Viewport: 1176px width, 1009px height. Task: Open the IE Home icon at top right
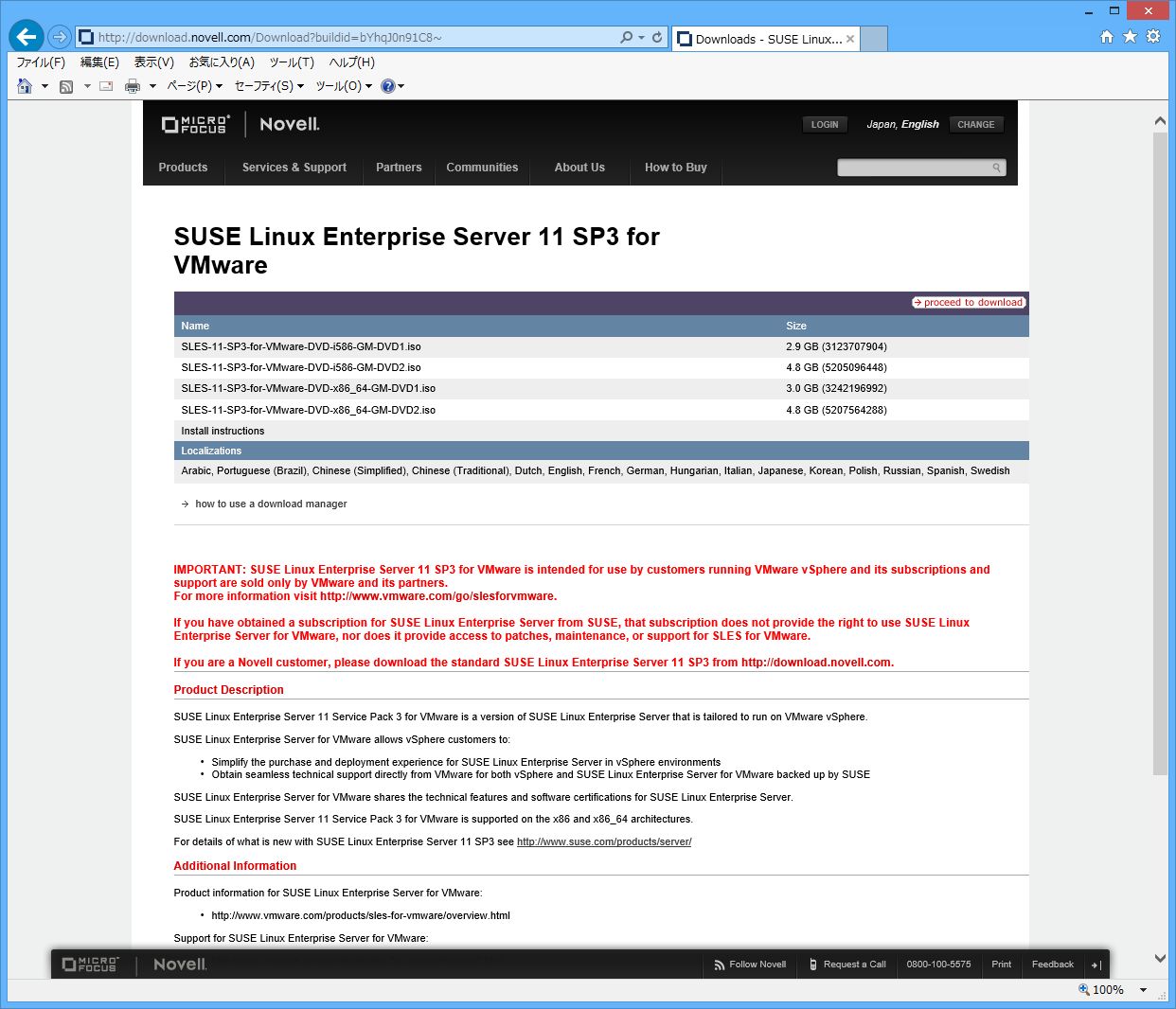click(1107, 36)
